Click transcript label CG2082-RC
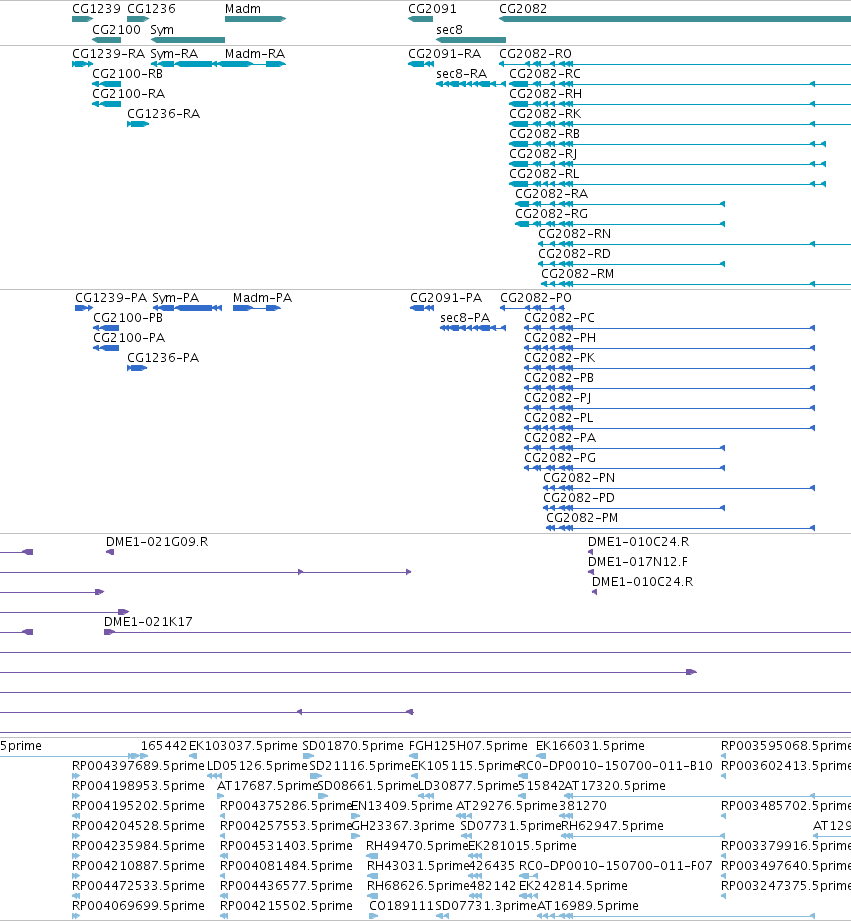 point(545,73)
